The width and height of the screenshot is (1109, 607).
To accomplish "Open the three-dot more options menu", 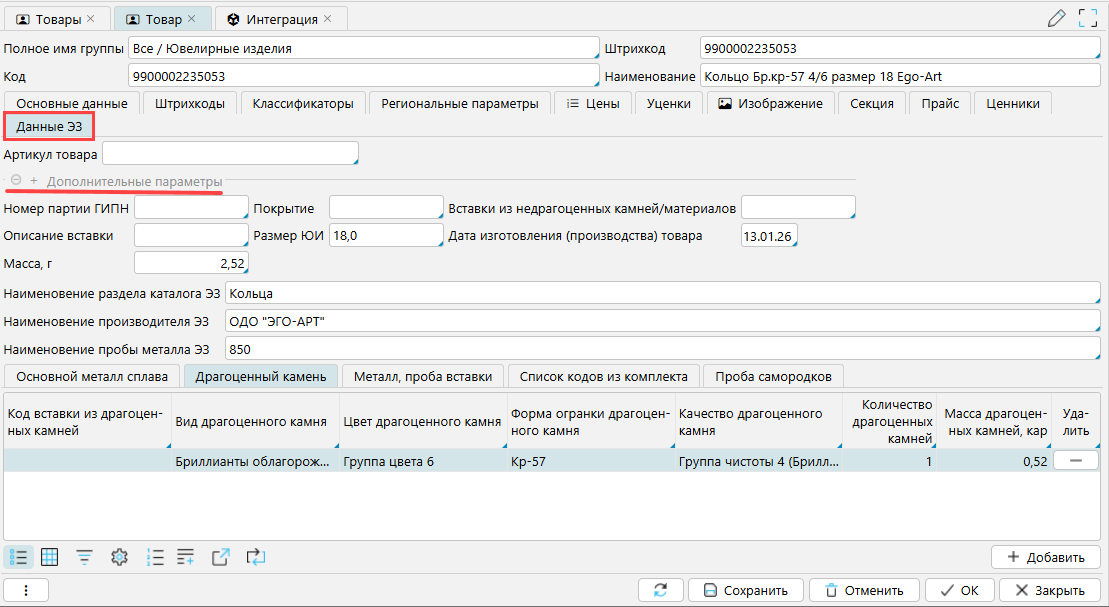I will (x=26, y=590).
